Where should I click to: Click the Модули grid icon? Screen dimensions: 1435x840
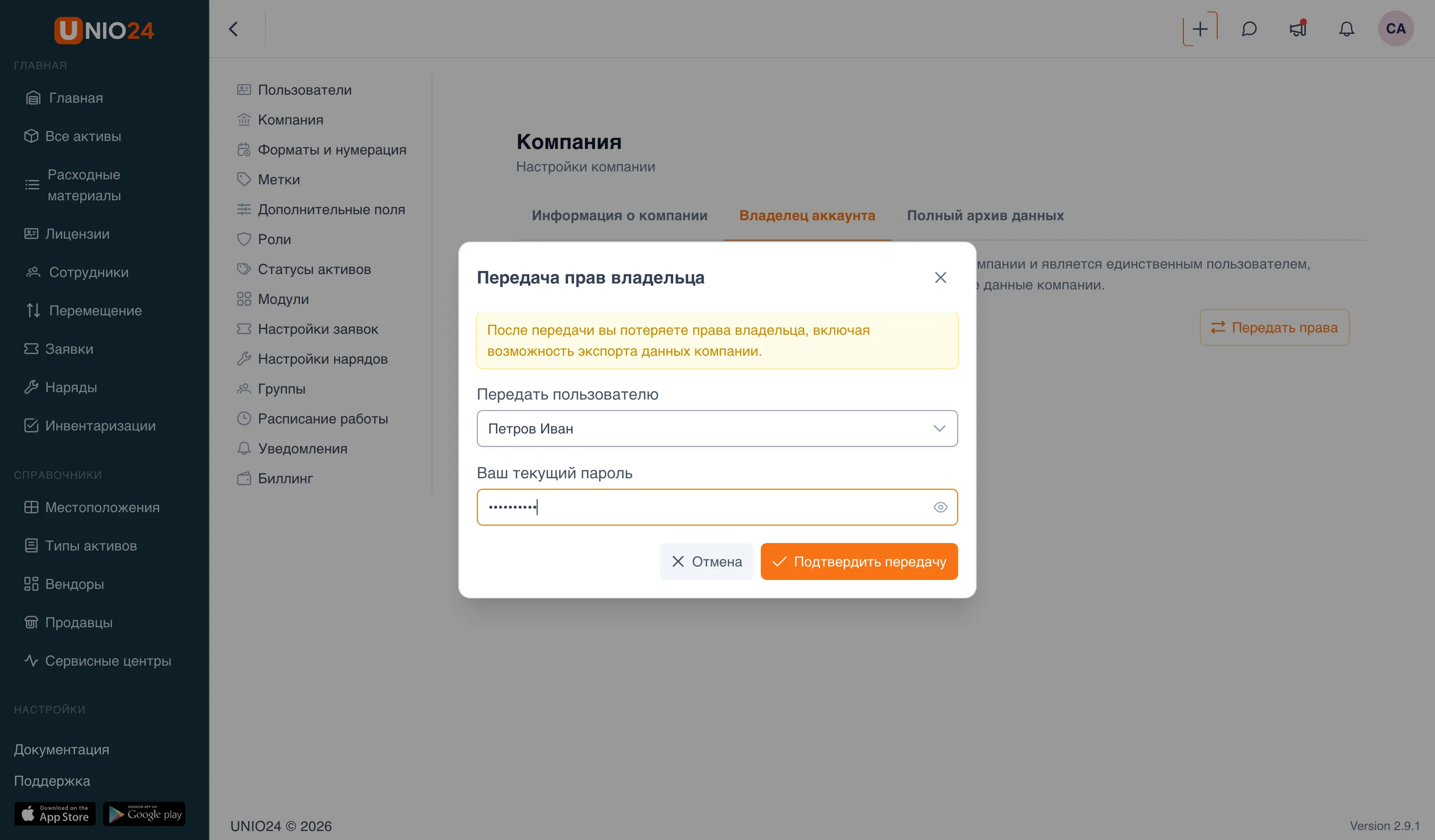click(x=244, y=299)
